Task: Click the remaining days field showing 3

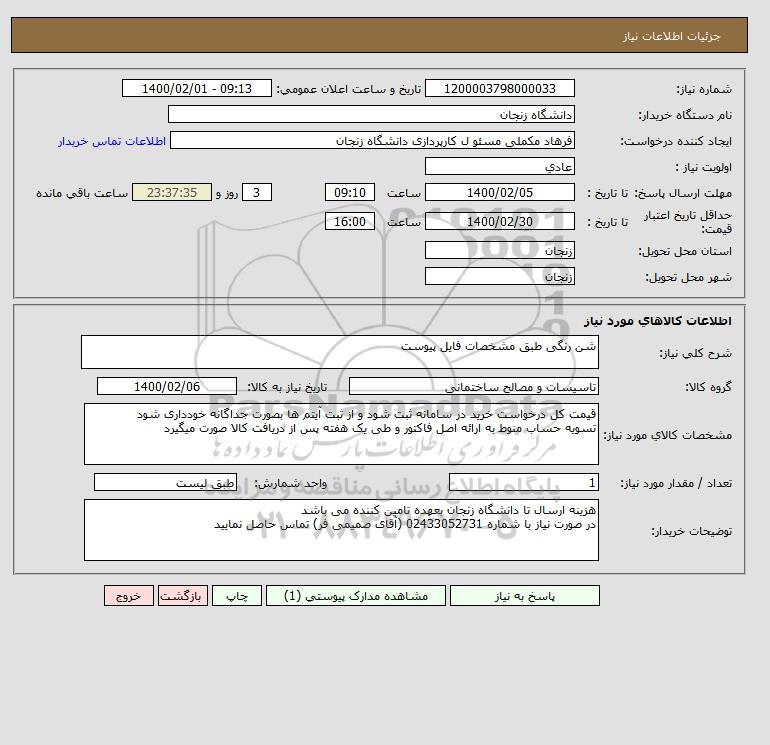Action: pyautogui.click(x=256, y=193)
